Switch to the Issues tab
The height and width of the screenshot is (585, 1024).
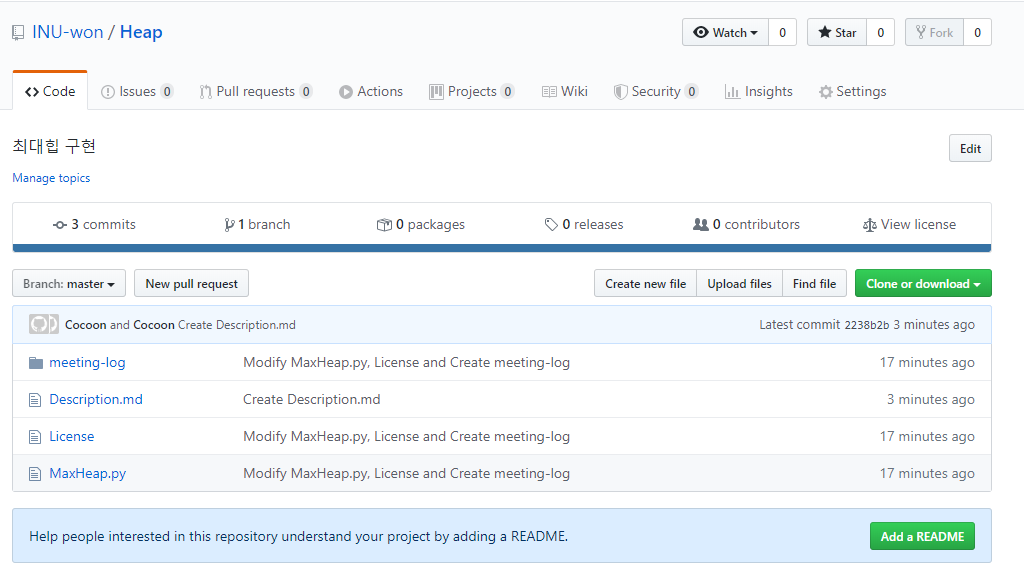coord(137,91)
